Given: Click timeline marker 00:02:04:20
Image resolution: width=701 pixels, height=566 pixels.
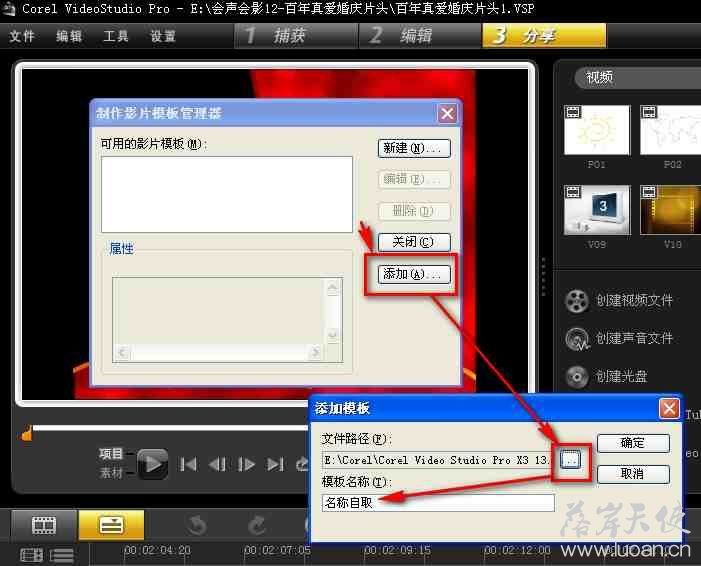Looking at the screenshot, I should [157, 550].
